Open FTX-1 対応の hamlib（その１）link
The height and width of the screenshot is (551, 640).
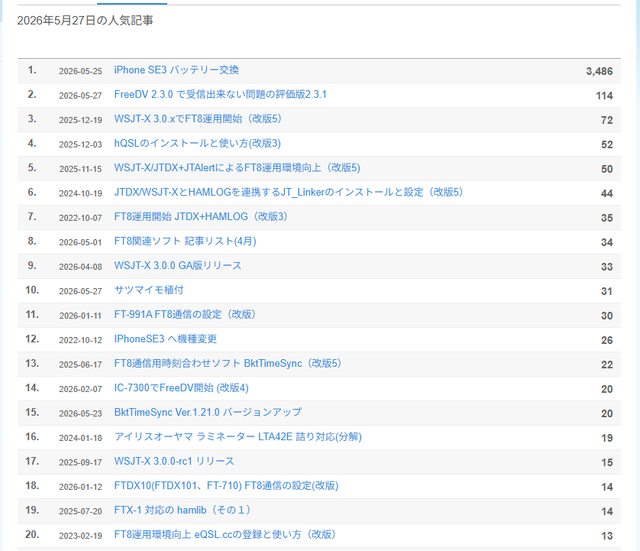point(182,511)
